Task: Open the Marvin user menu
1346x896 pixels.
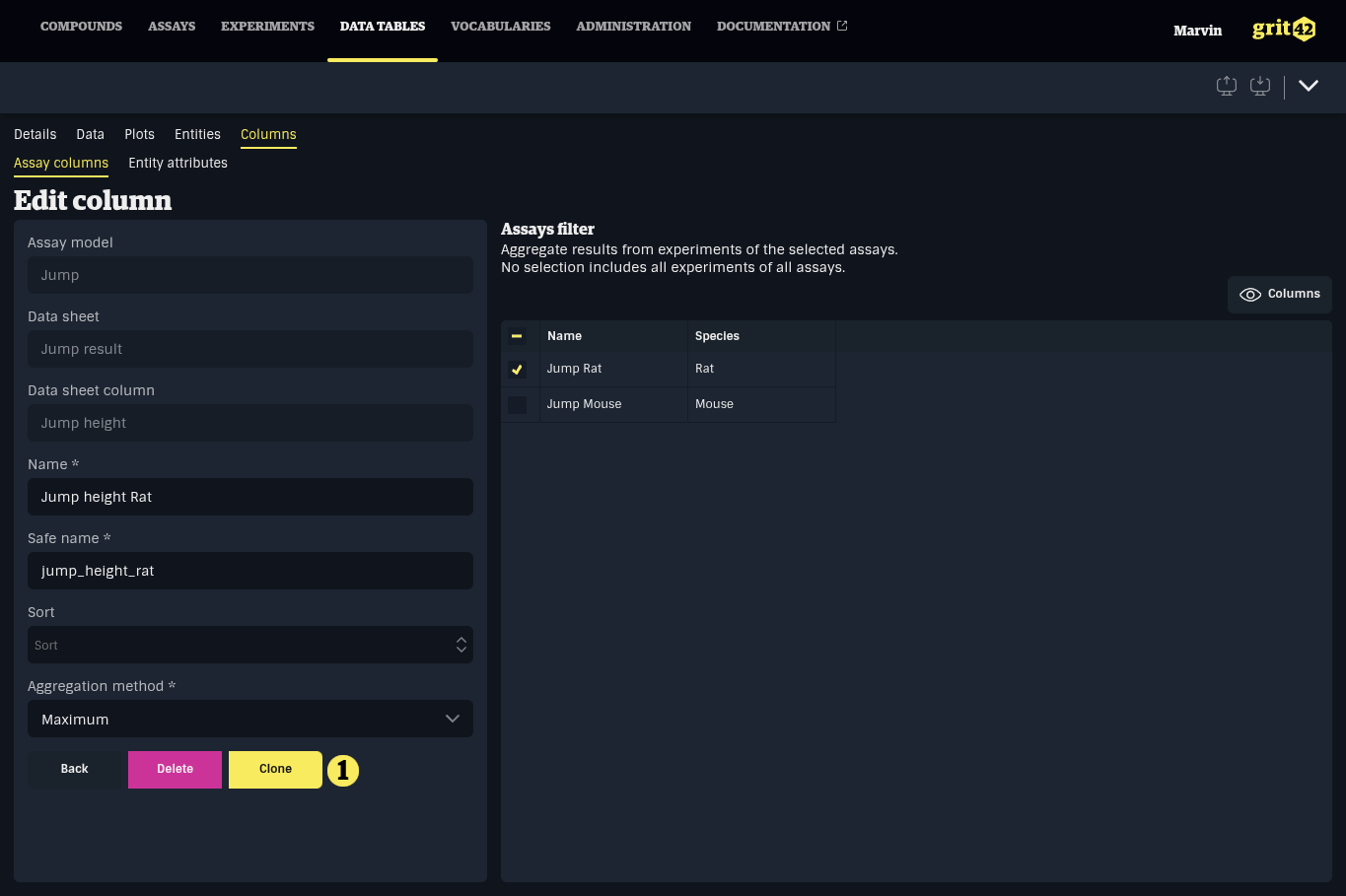Action: pyautogui.click(x=1197, y=31)
